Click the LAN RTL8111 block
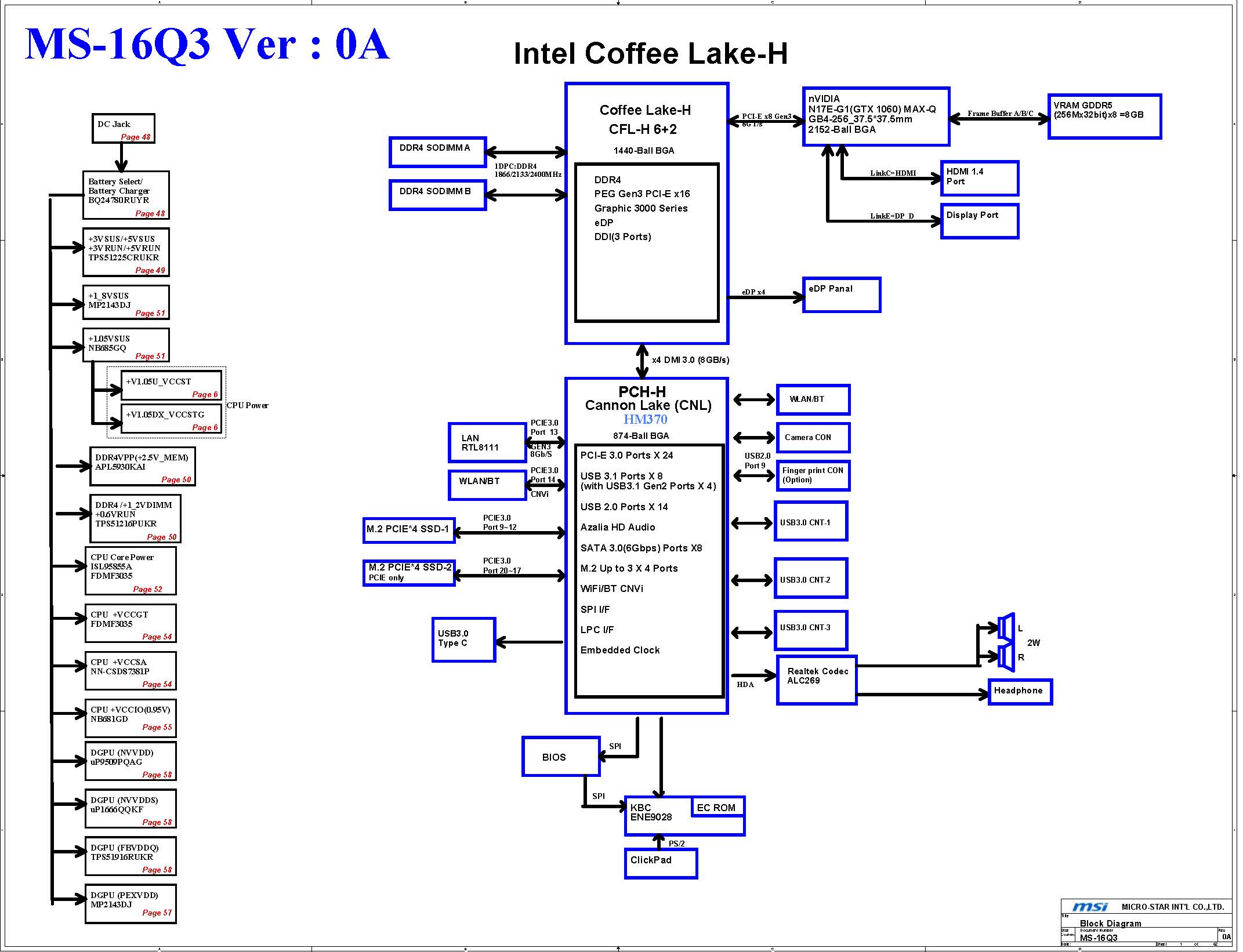 click(487, 442)
